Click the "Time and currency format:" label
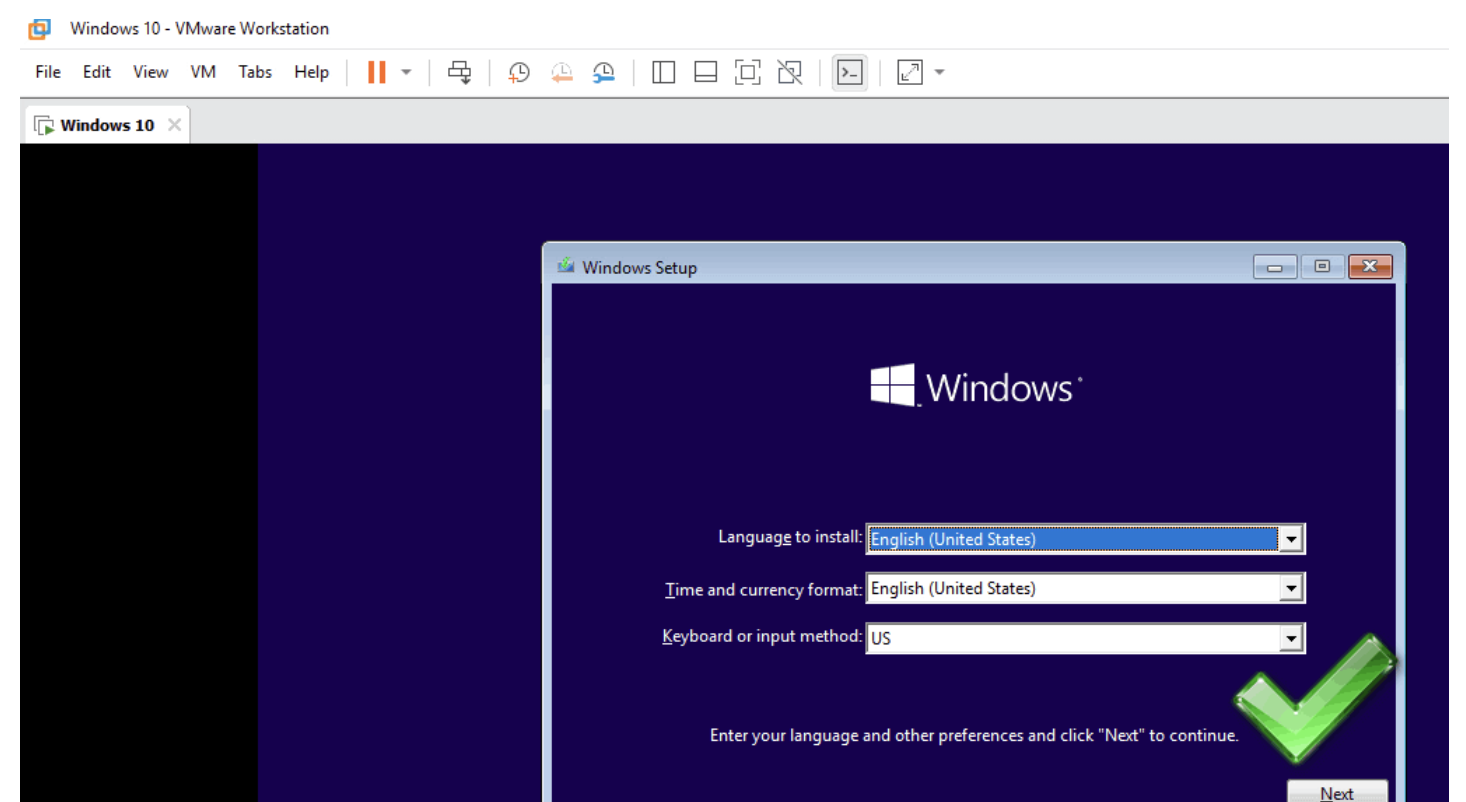The height and width of the screenshot is (802, 1466). [x=763, y=590]
